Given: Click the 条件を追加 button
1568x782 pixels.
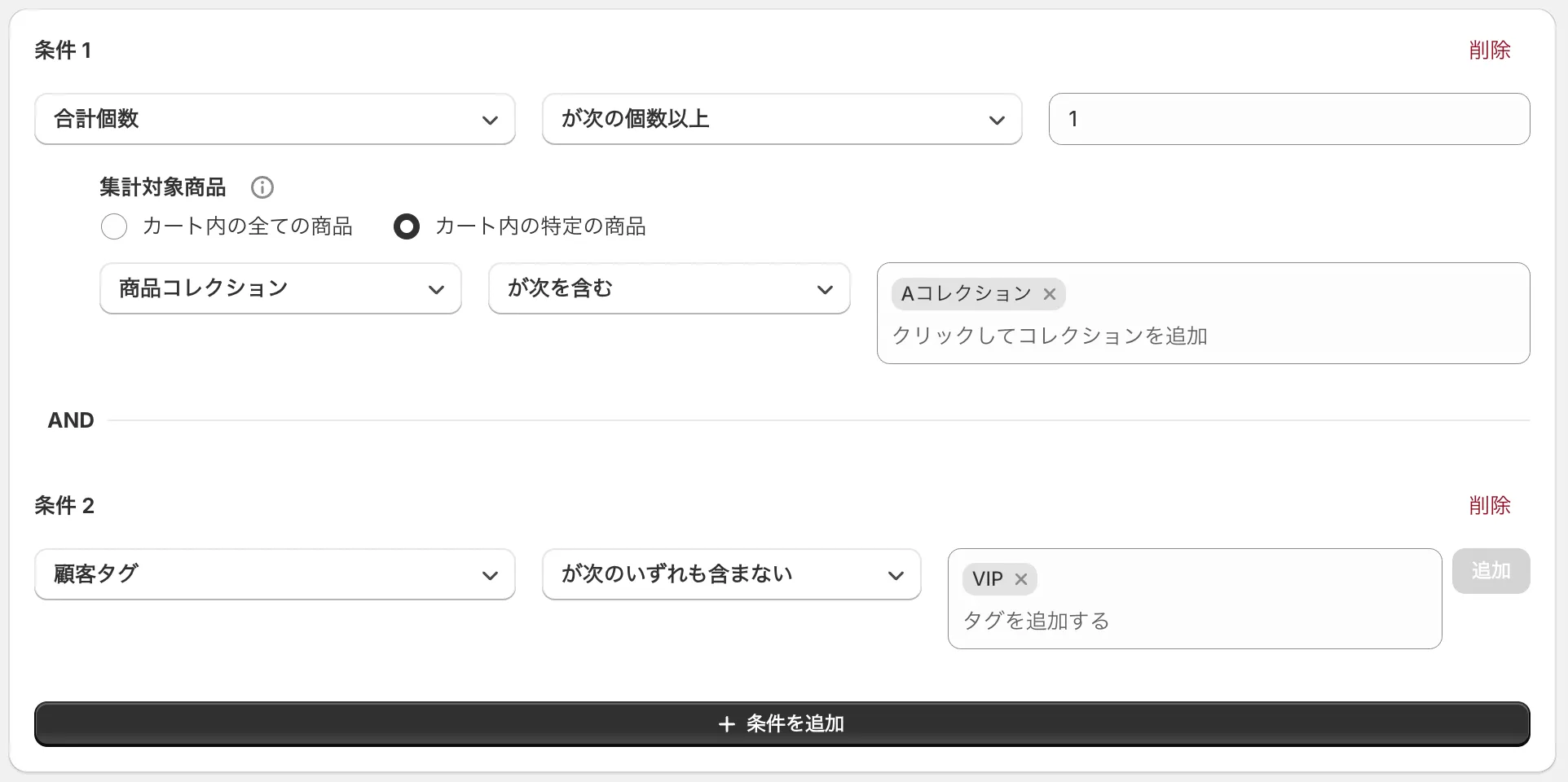Looking at the screenshot, I should (782, 723).
